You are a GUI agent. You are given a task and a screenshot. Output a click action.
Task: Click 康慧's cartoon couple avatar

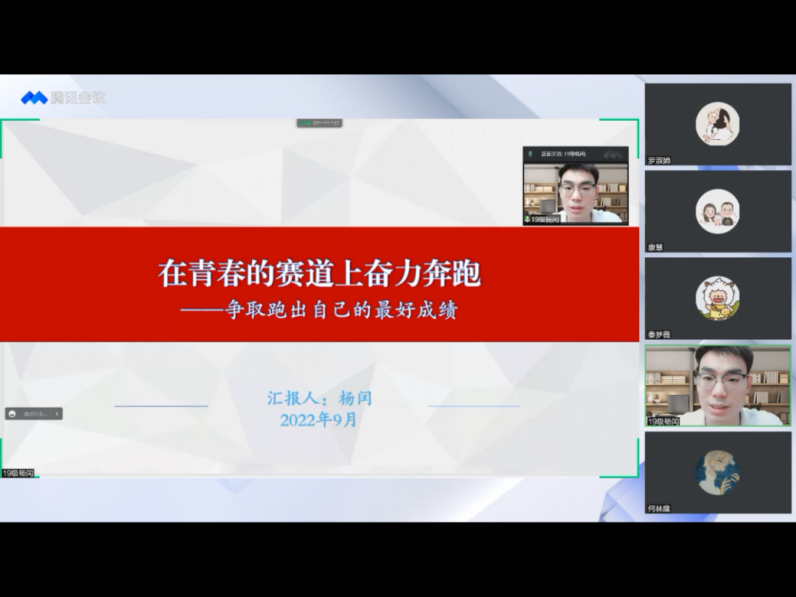(x=717, y=209)
